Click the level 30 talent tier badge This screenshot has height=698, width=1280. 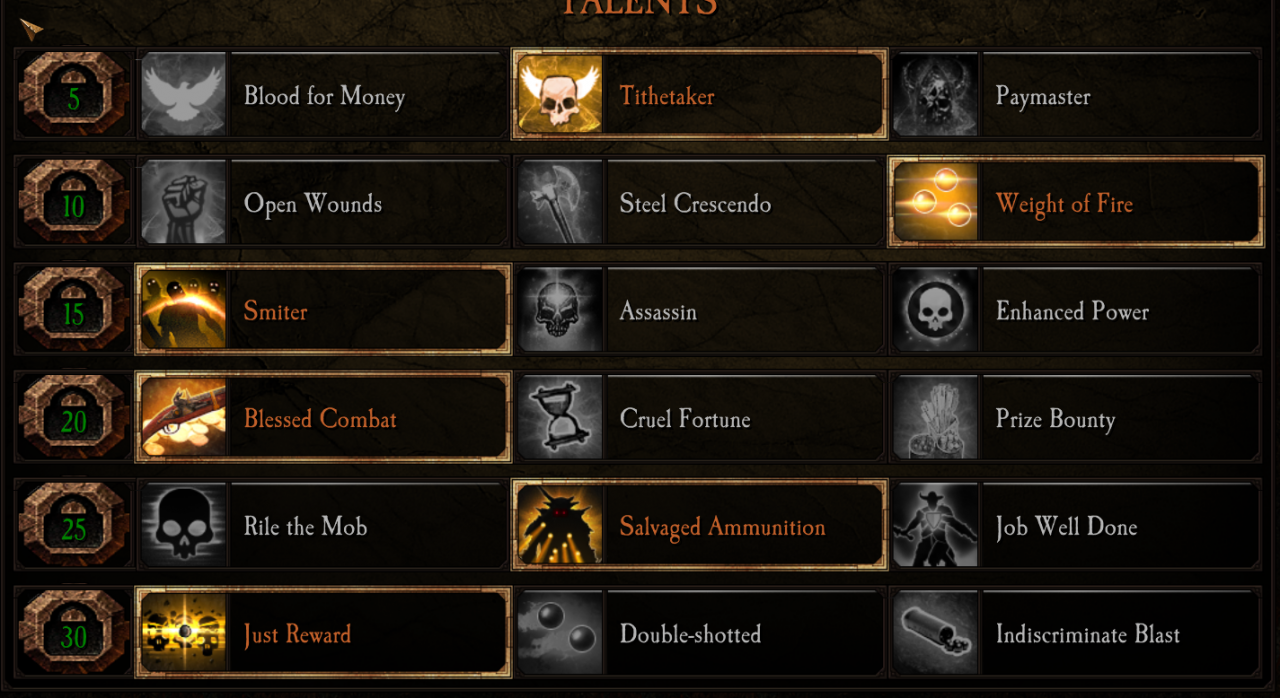point(74,632)
